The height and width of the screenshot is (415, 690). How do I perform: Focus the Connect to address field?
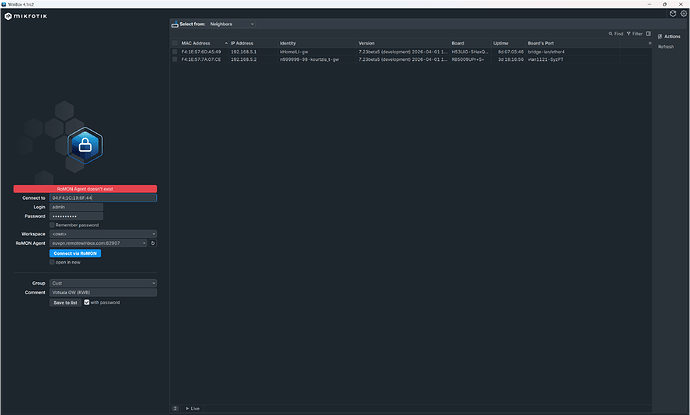pyautogui.click(x=103, y=198)
